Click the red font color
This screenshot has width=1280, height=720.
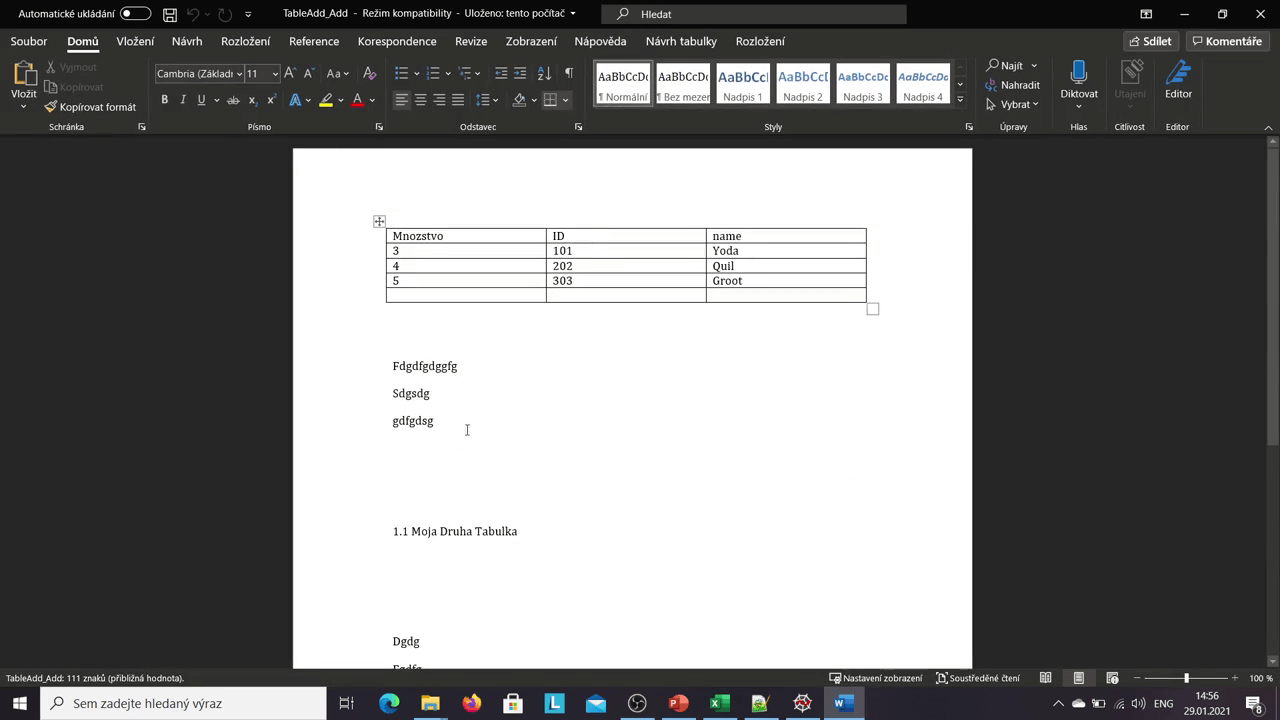coord(357,100)
